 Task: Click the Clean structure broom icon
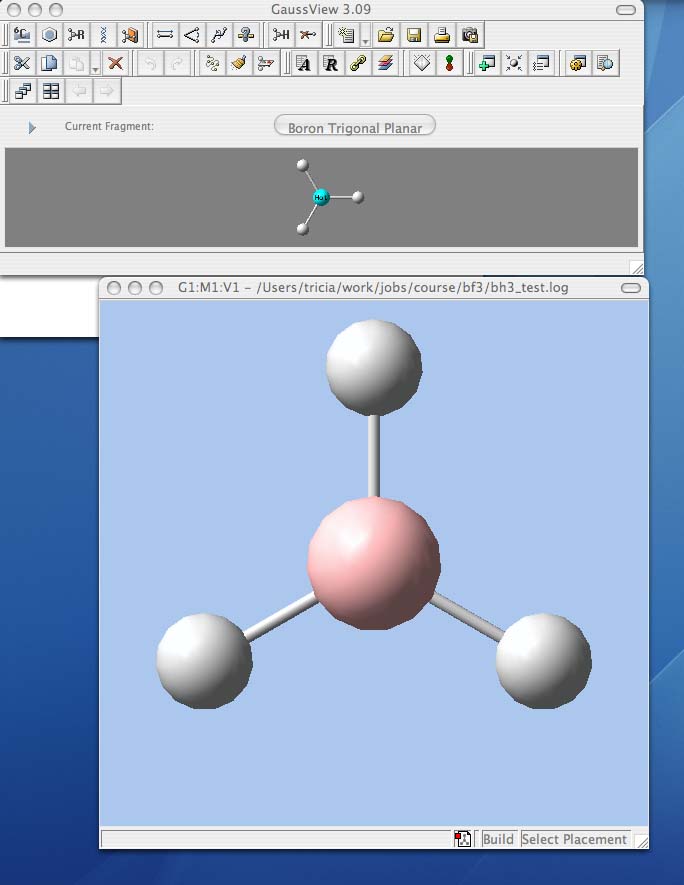[238, 63]
